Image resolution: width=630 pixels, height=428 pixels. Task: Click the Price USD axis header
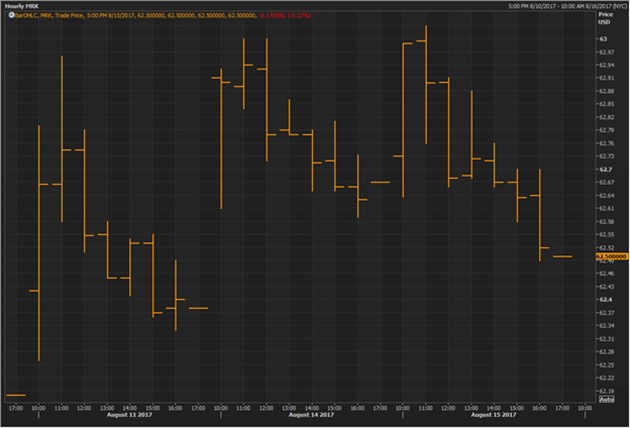604,21
